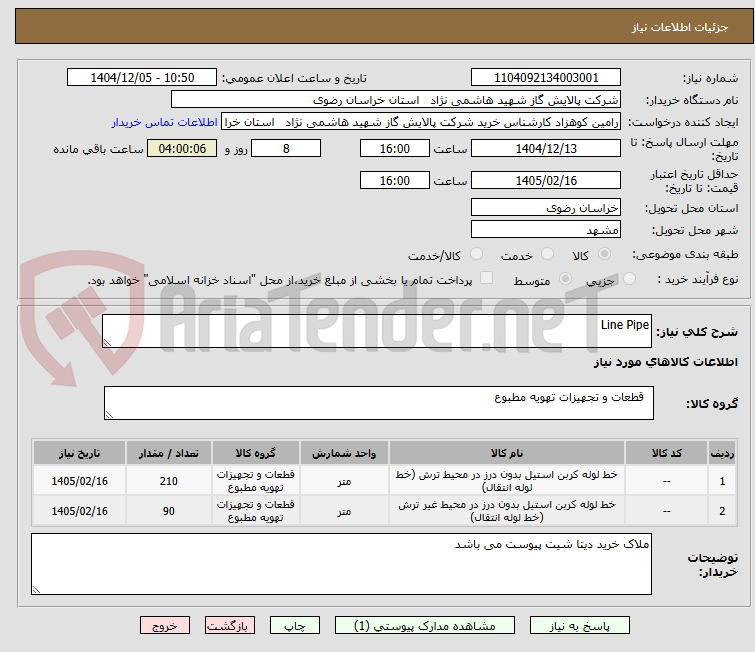Click the شماره نیاز field 1104092134003001

546,78
